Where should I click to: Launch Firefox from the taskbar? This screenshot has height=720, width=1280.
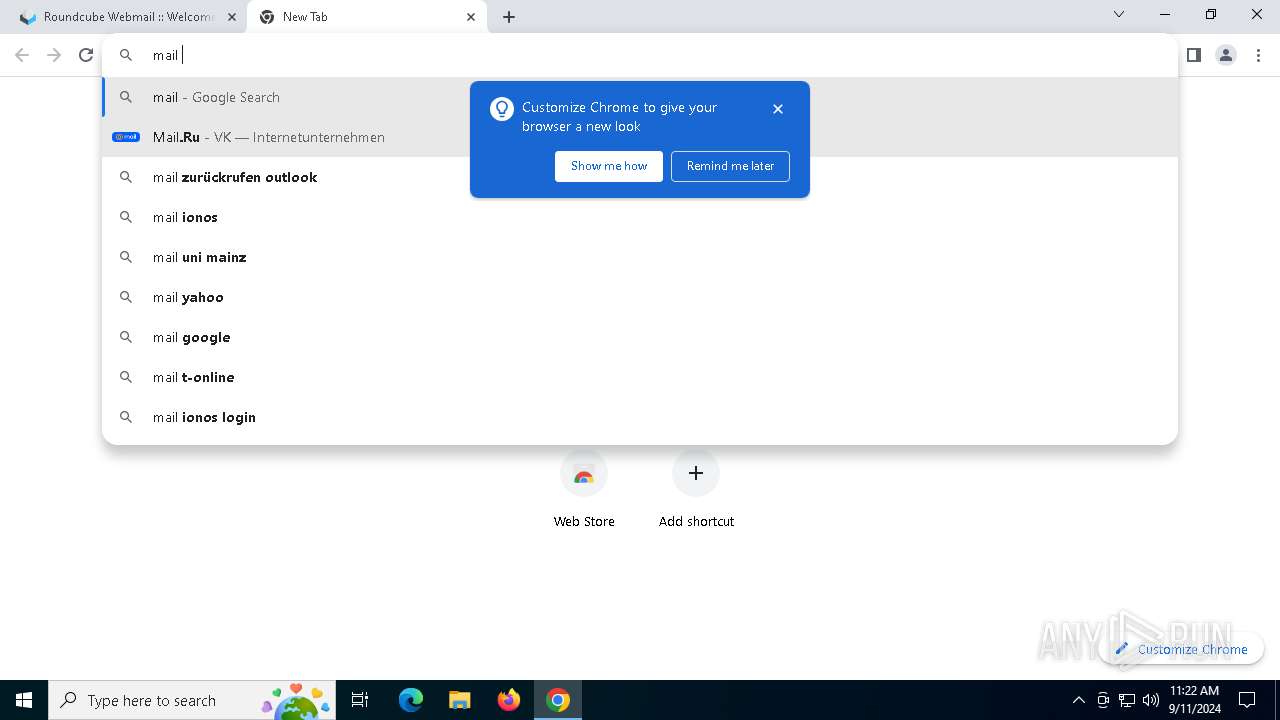click(509, 700)
